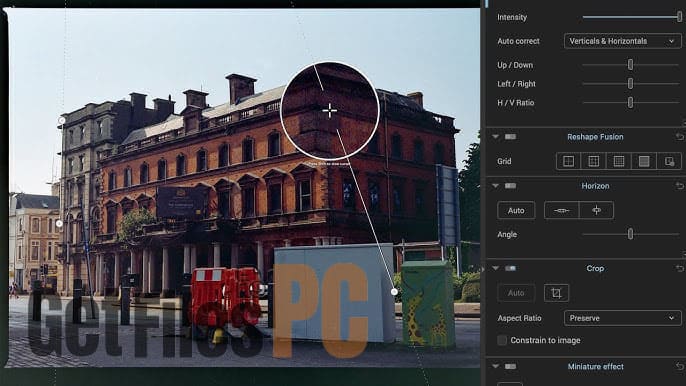Select the 3x3 grid icon
The image size is (686, 386).
pyautogui.click(x=593, y=161)
